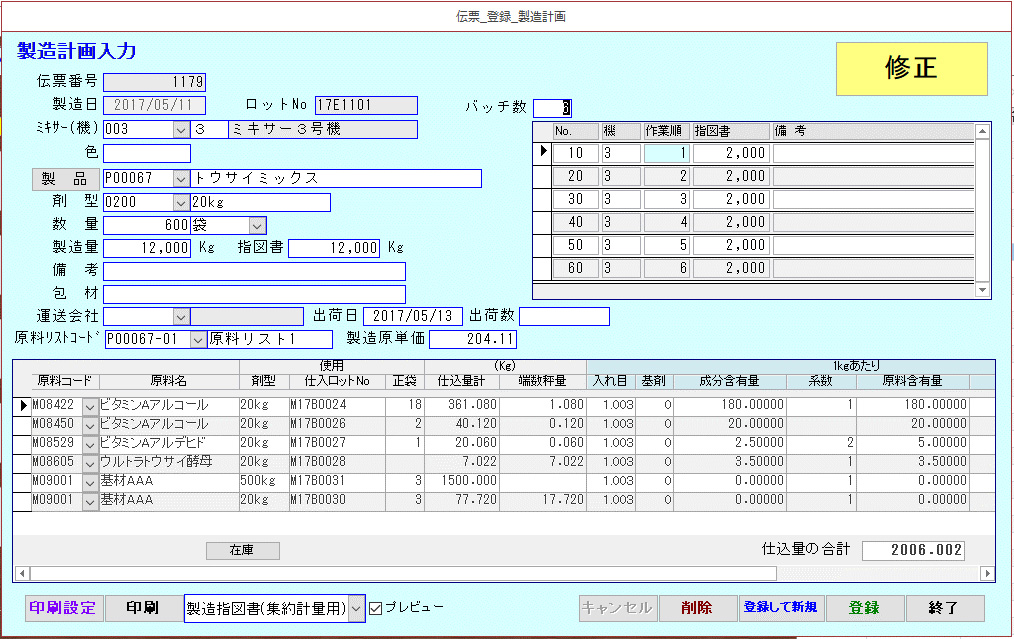Click the 在庫 stock button
This screenshot has width=1014, height=639.
coord(242,550)
